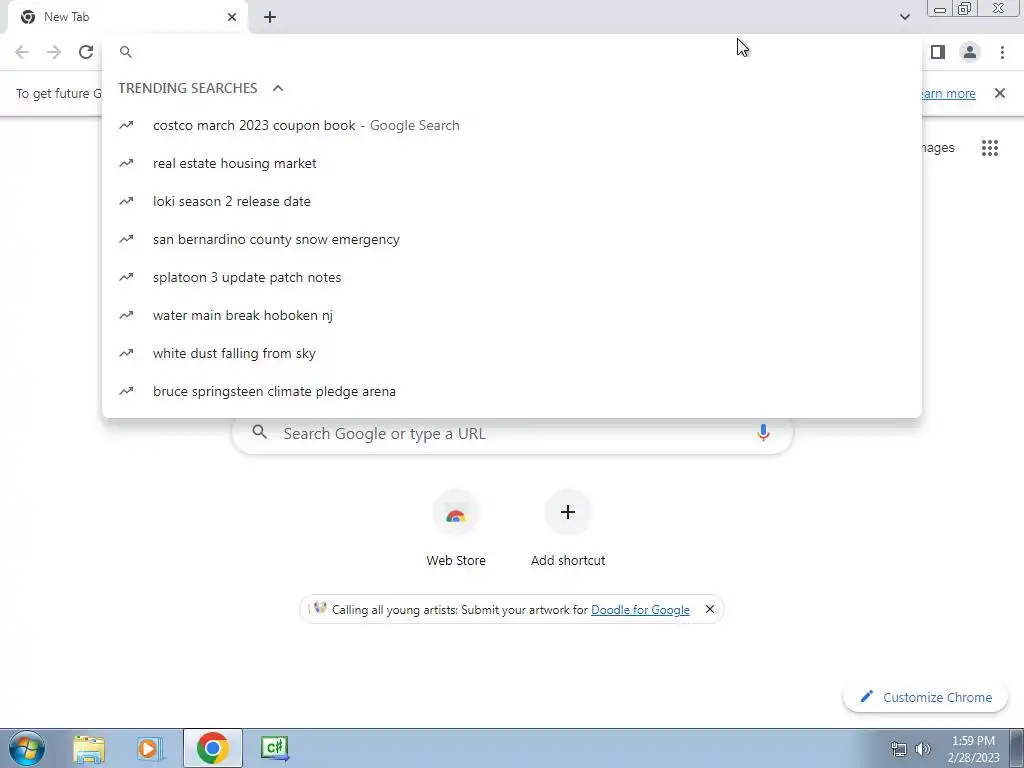Open the C# application in taskbar
The width and height of the screenshot is (1024, 768).
[x=274, y=748]
